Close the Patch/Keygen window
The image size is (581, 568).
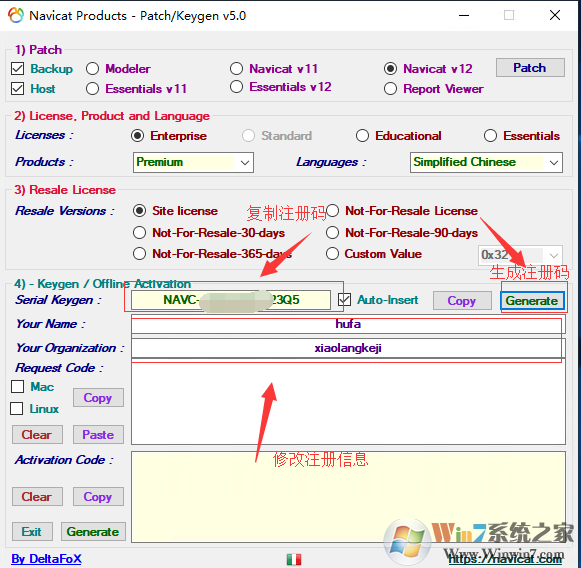pos(555,15)
